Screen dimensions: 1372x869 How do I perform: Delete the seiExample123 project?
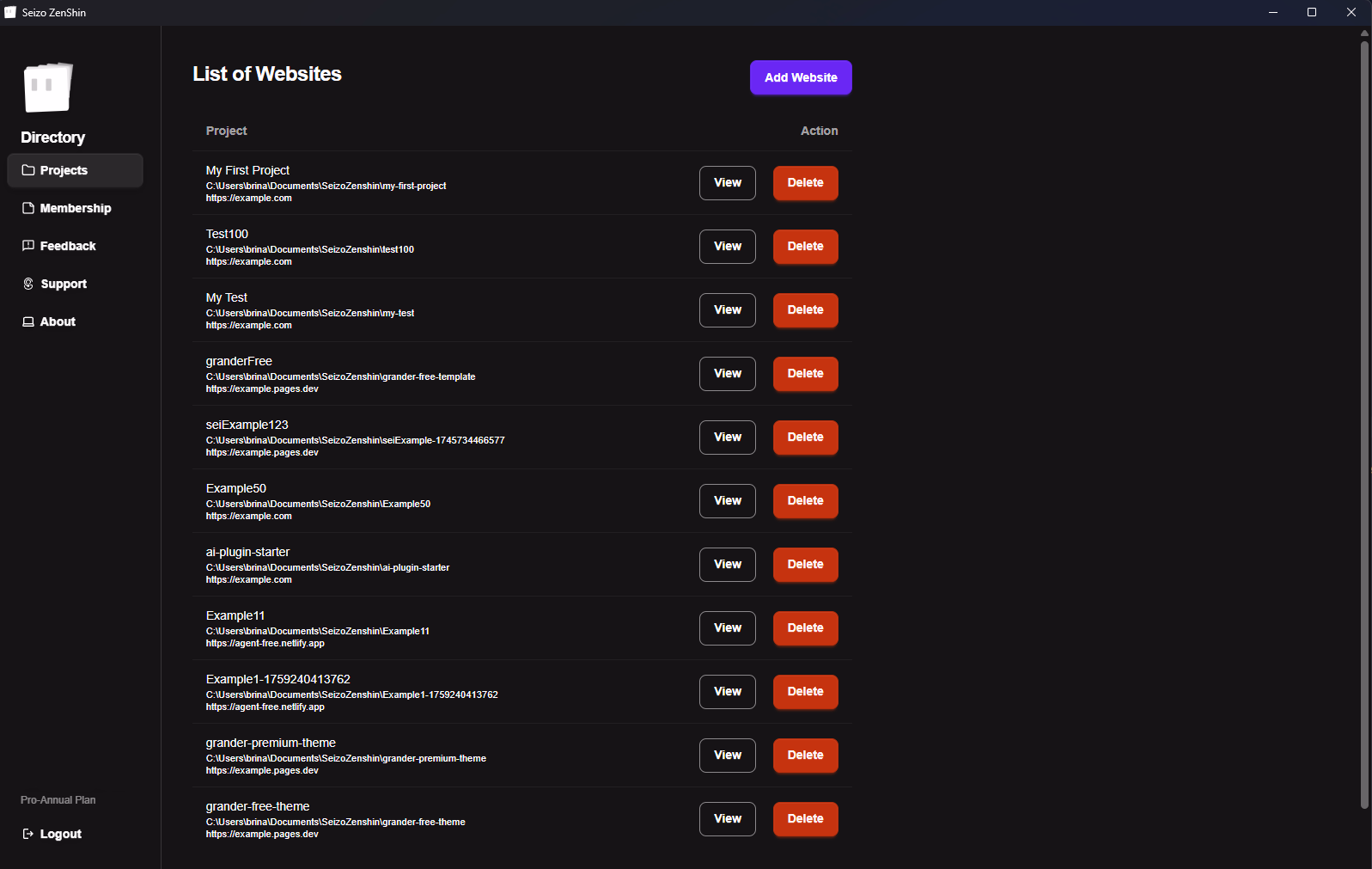tap(806, 438)
